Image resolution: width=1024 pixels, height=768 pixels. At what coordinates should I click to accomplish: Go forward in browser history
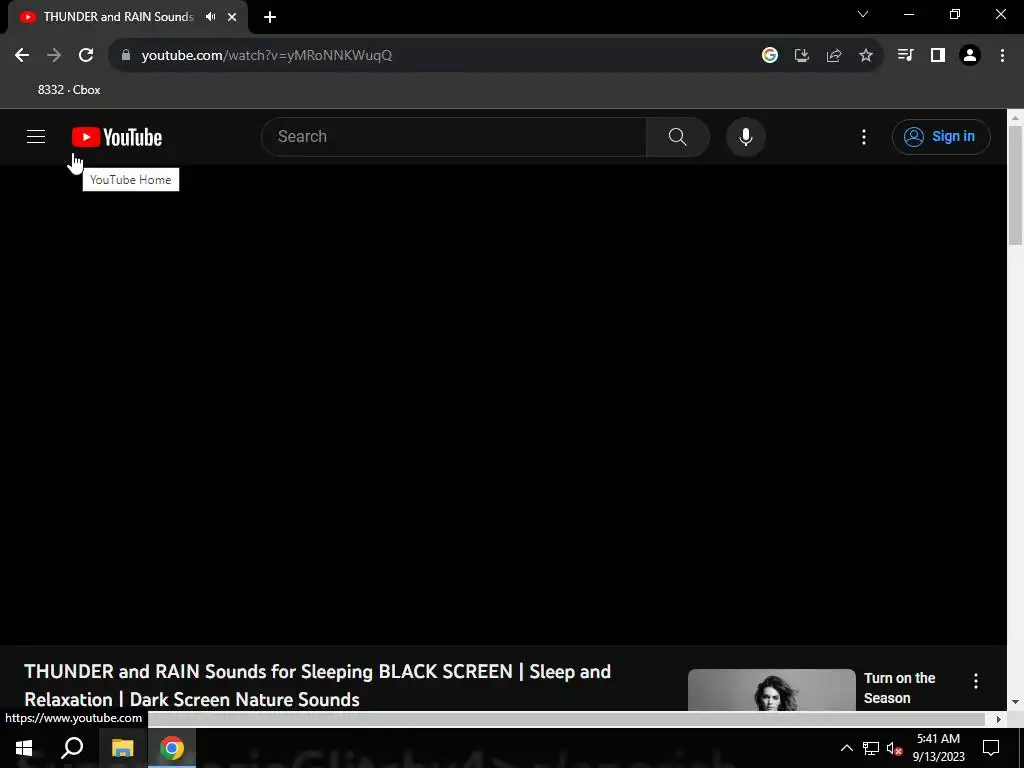(54, 56)
